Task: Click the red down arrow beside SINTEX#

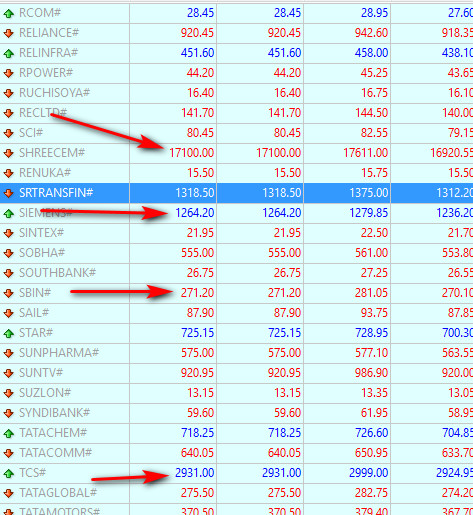Action: tap(9, 233)
